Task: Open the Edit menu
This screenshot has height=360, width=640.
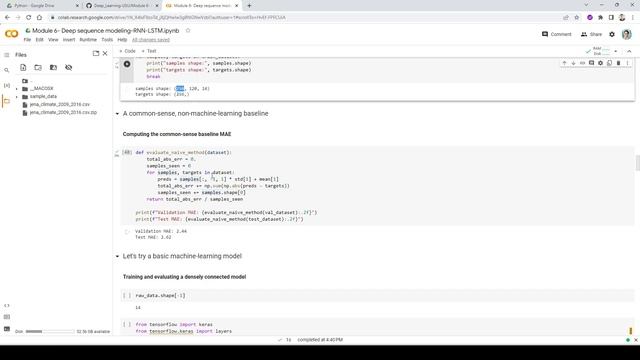Action: tap(39, 40)
